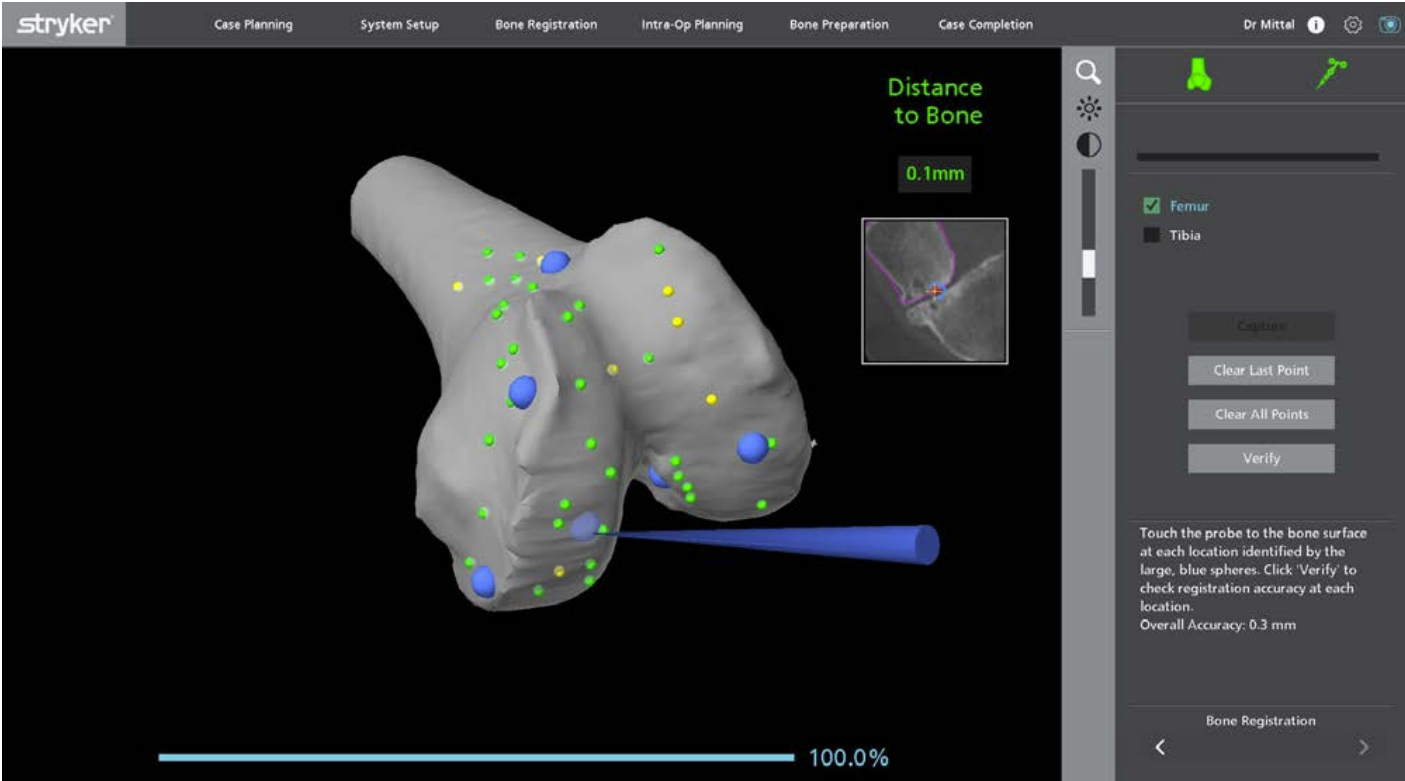Select the brightness sun icon
This screenshot has height=781, width=1405.
[1088, 109]
